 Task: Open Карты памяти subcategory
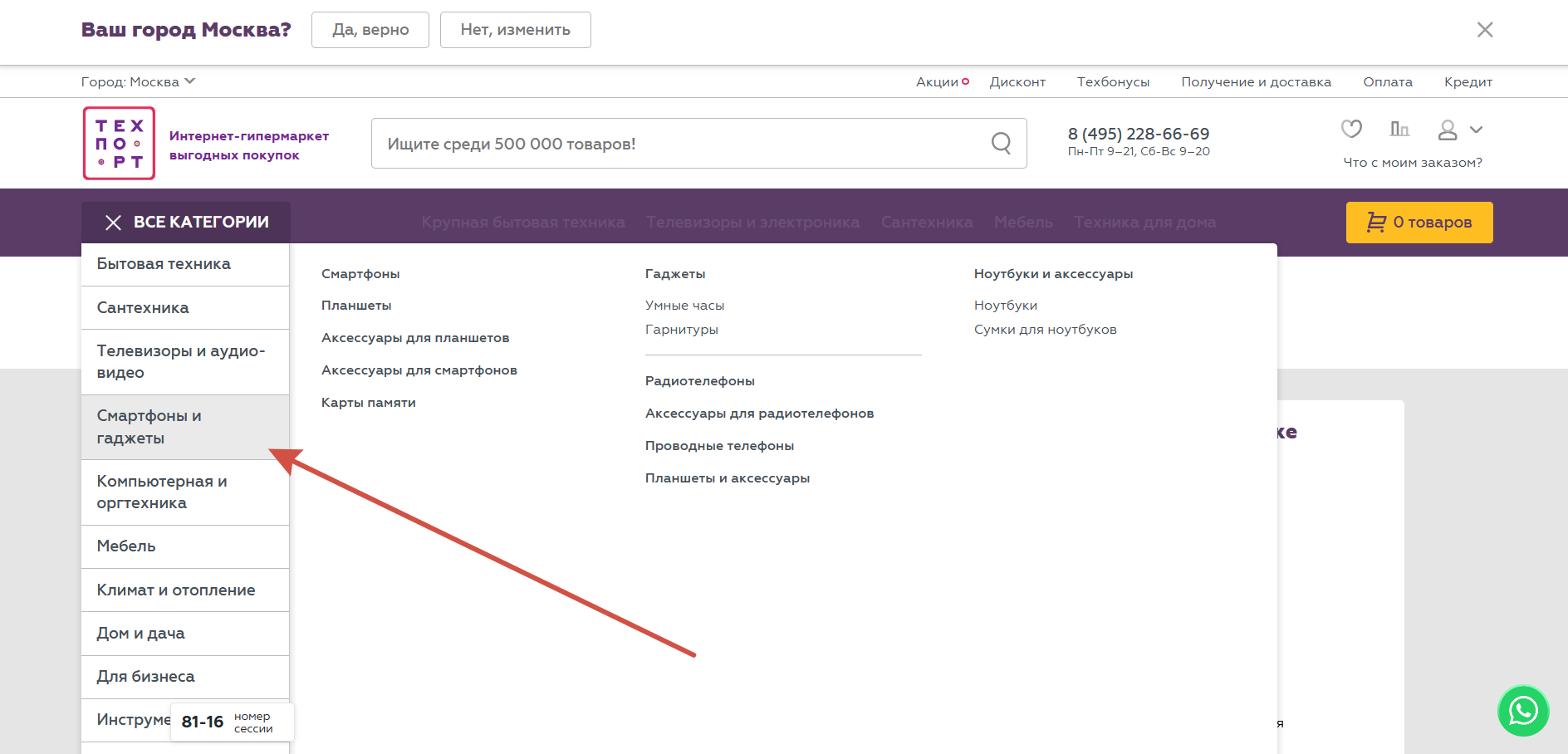369,403
